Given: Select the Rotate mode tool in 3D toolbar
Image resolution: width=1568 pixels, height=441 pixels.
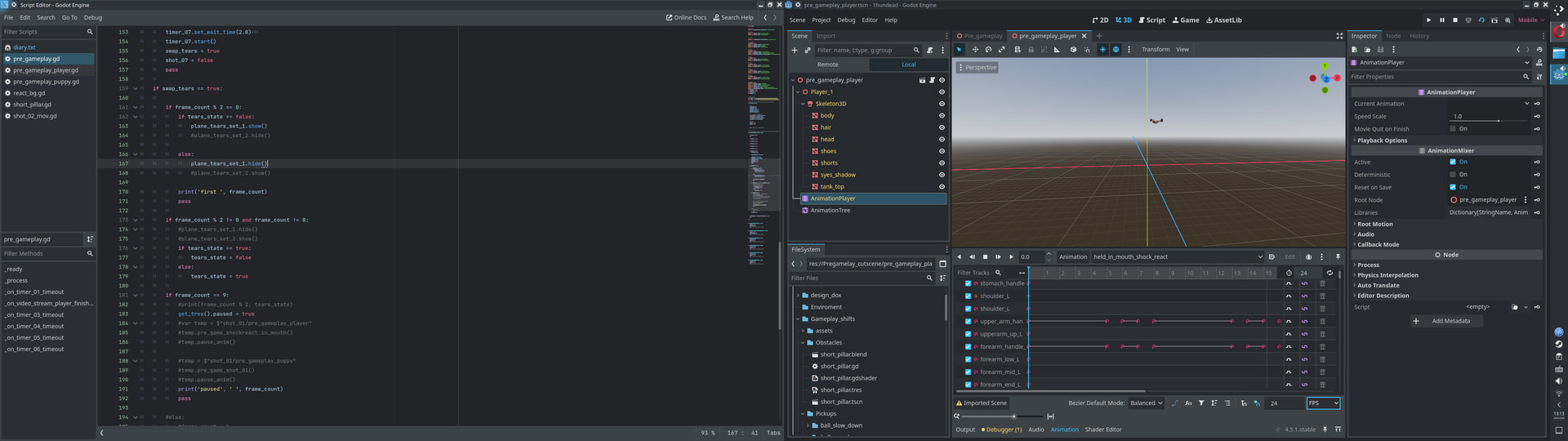Looking at the screenshot, I should 988,50.
